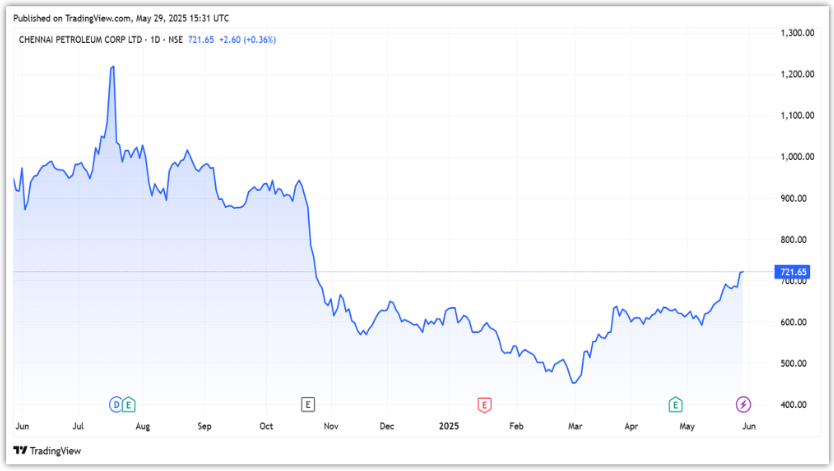Viewport: 834px width, 471px height.
Task: Click the Nov label on time axis
Action: point(332,426)
